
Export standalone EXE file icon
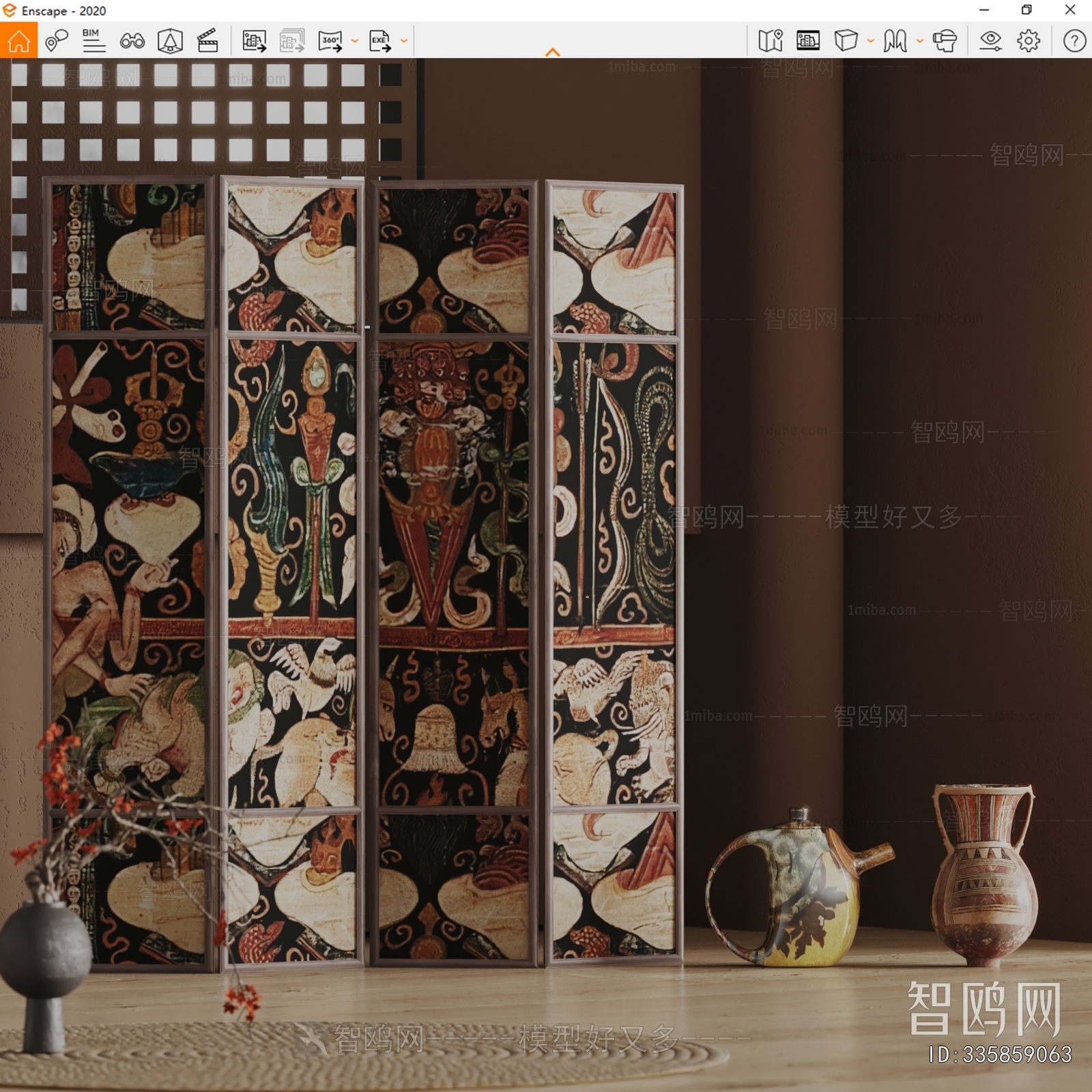click(x=380, y=41)
